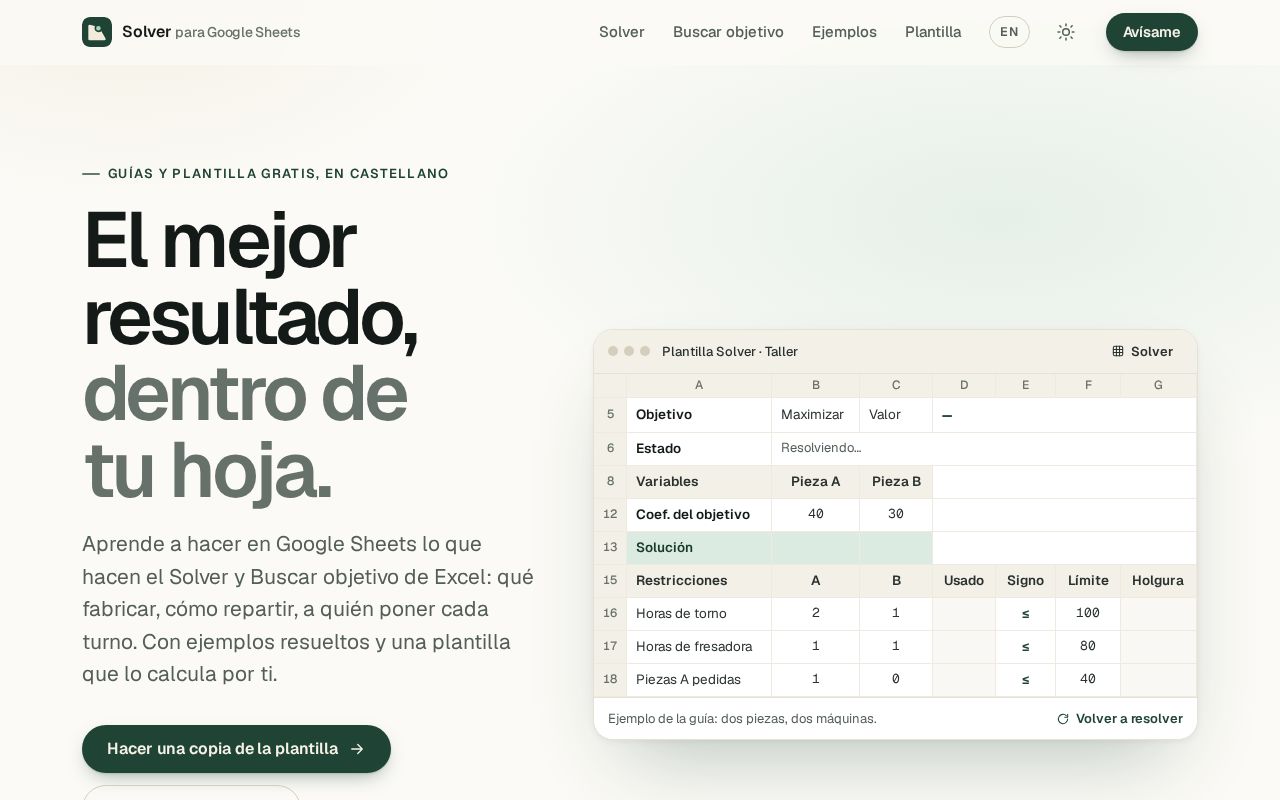Click the Coef. del objetivo label

click(x=699, y=514)
